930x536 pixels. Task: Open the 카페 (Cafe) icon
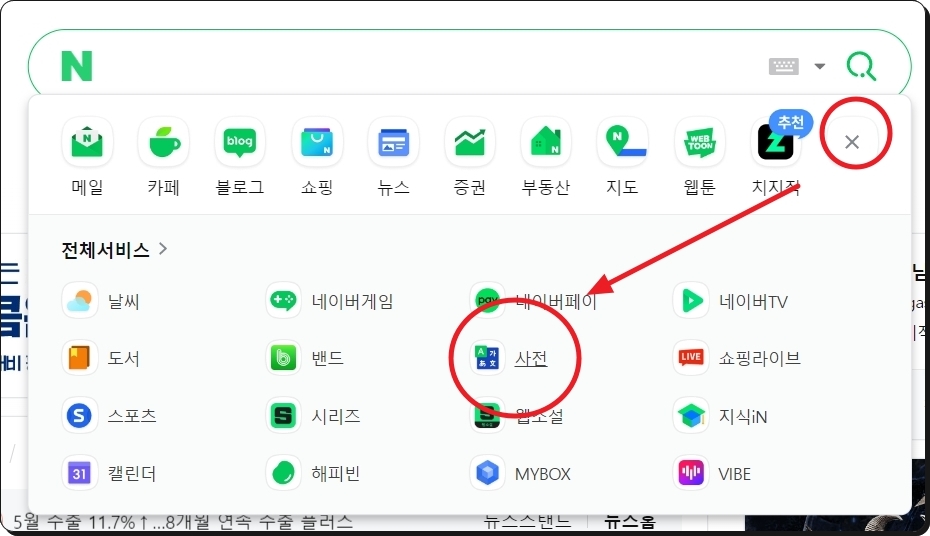[x=163, y=142]
